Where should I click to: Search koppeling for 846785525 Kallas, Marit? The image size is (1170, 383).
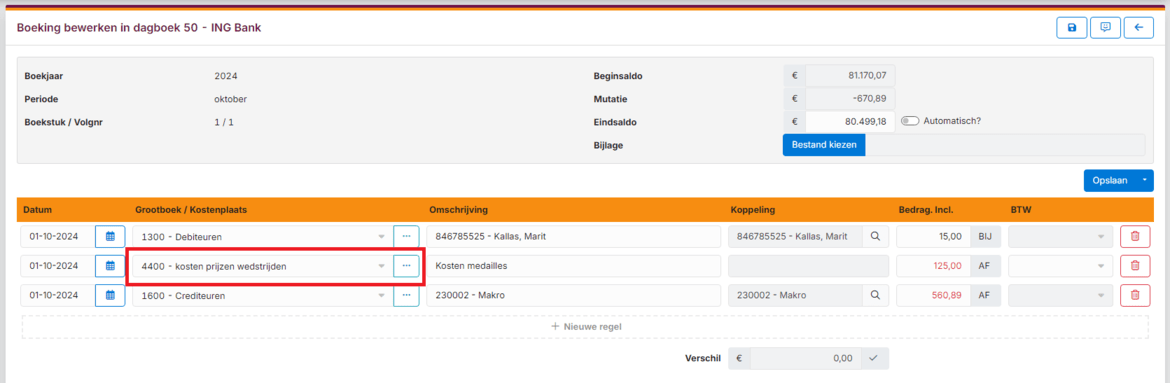[x=875, y=236]
